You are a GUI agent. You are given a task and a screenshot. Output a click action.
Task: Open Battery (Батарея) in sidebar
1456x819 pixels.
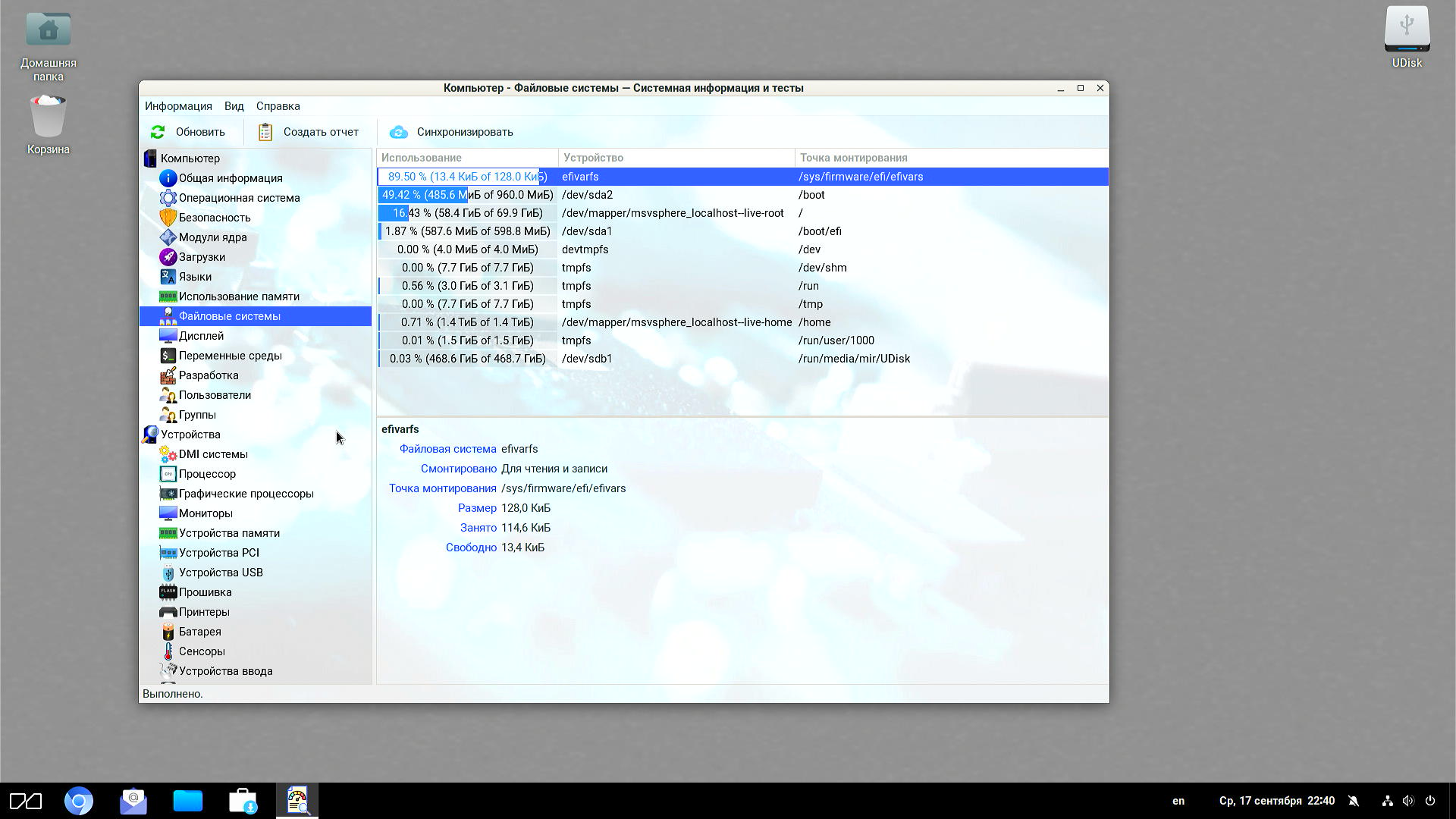coord(199,632)
